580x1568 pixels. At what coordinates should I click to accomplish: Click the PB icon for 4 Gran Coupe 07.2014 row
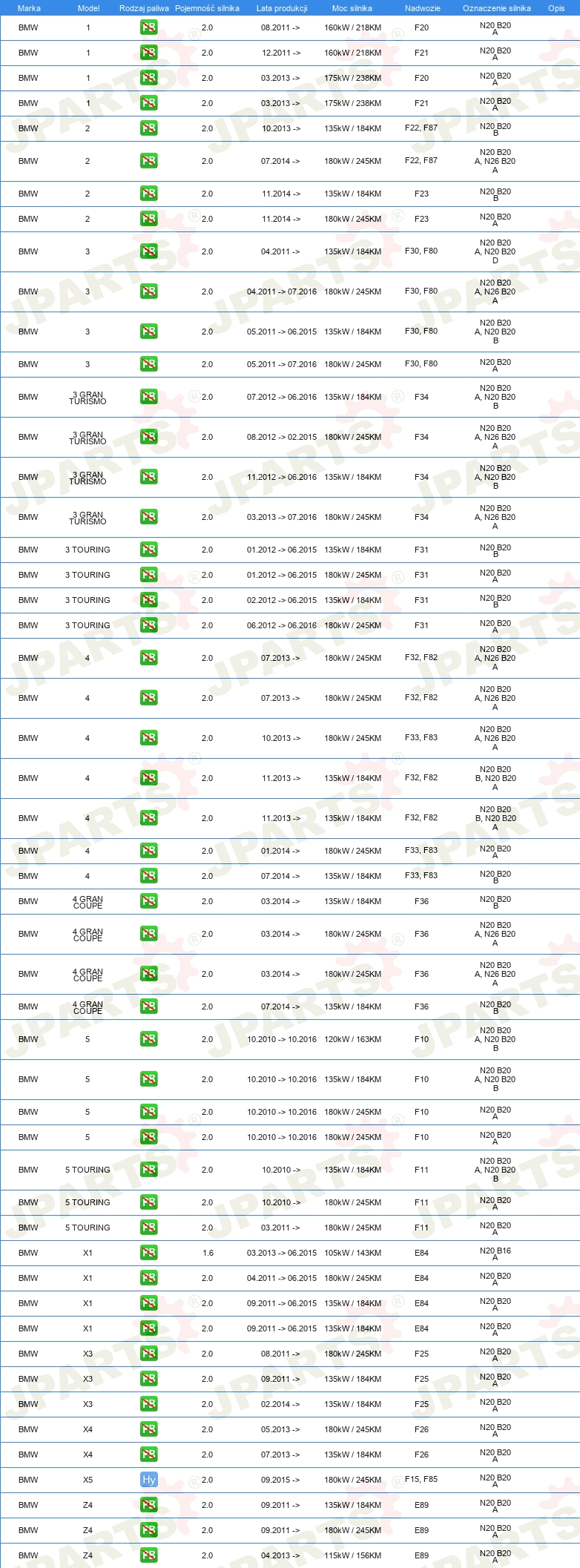(148, 1007)
